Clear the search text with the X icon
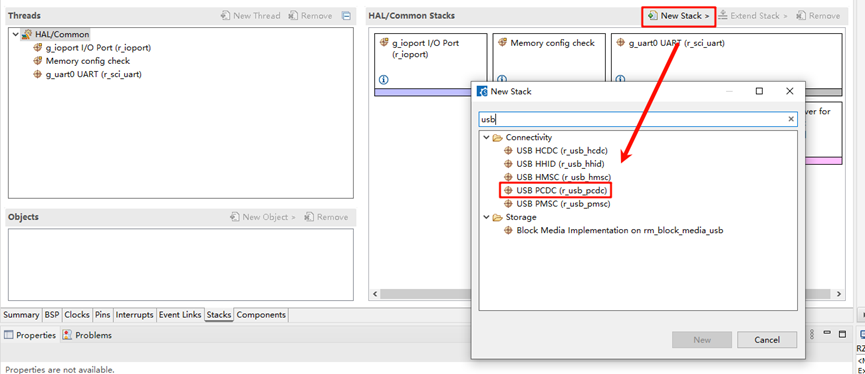Viewport: 865px width, 374px height. click(x=791, y=119)
